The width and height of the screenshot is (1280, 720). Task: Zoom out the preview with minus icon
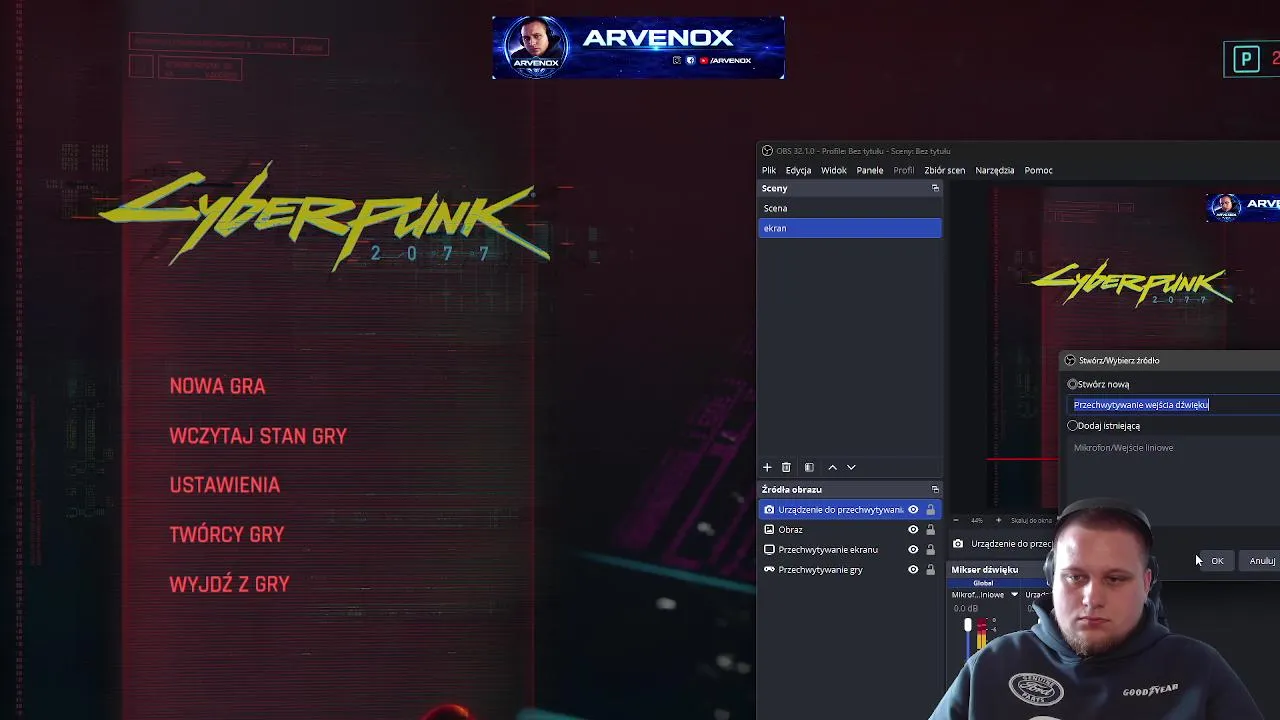coord(955,520)
